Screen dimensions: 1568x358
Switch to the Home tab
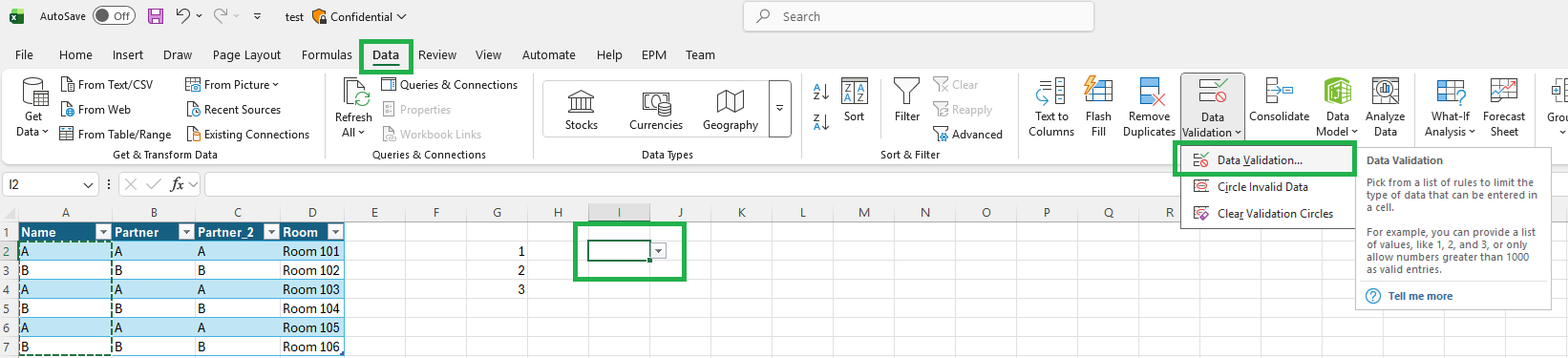(75, 54)
